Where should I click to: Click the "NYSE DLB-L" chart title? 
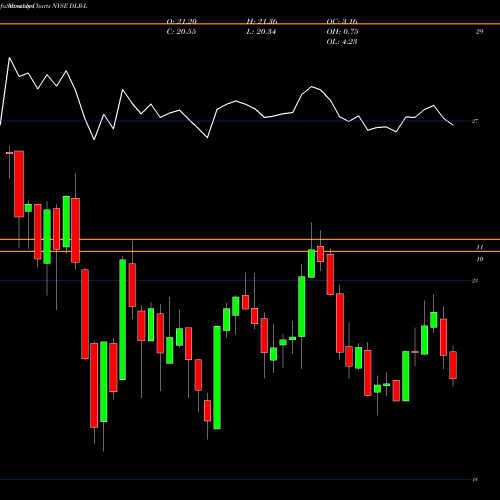click(70, 6)
